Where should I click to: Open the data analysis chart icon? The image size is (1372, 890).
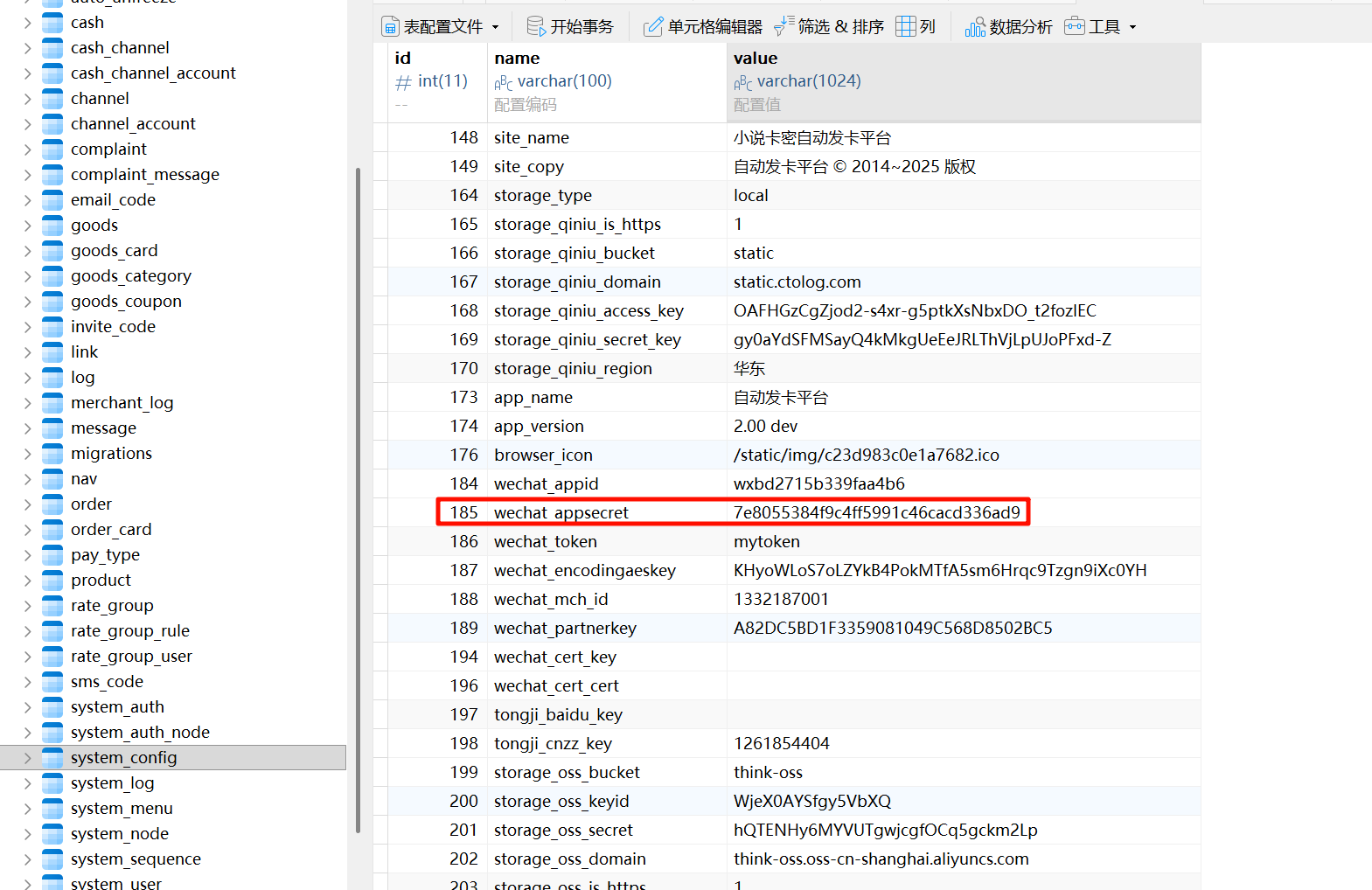click(975, 27)
